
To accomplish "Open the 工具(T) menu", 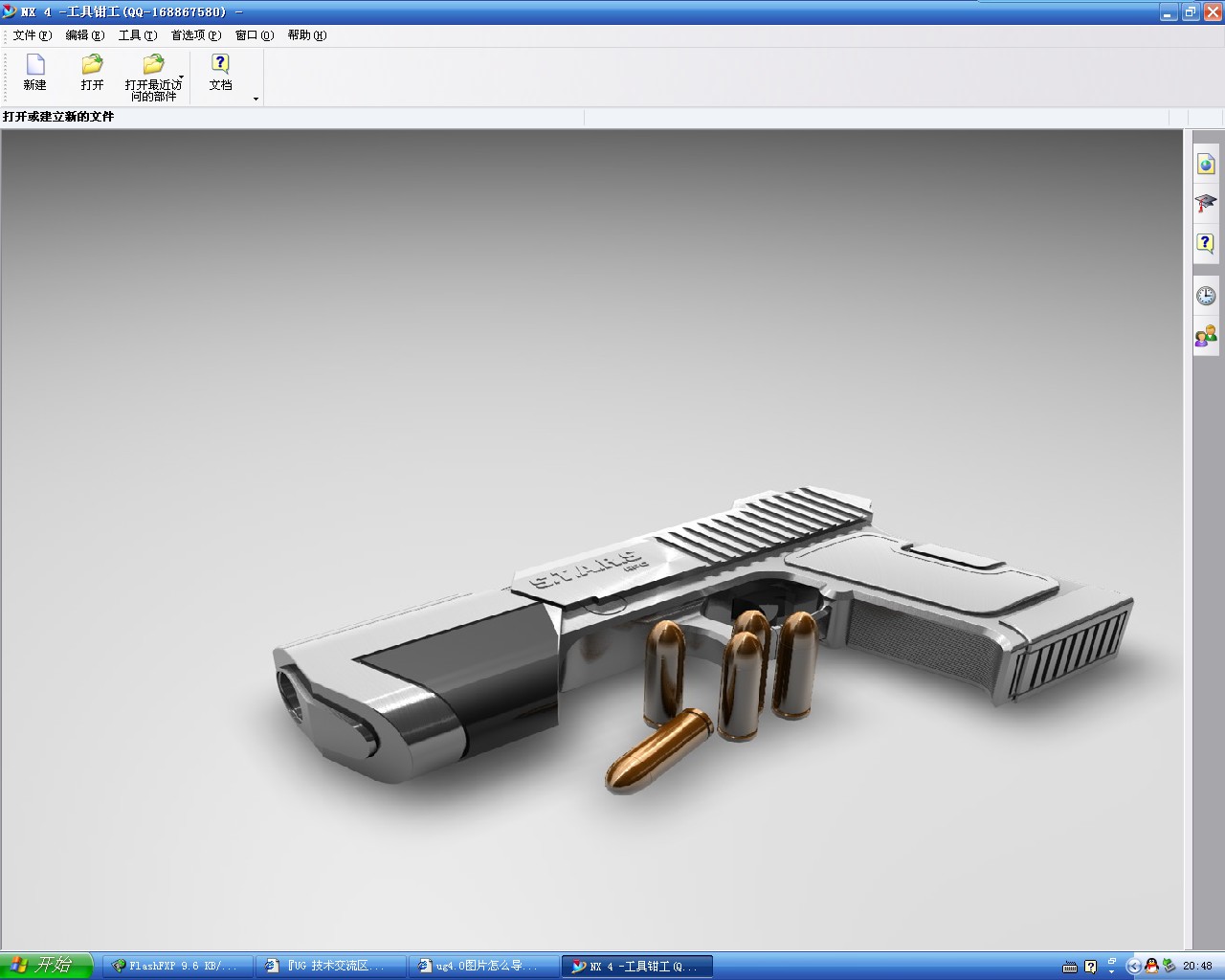I will tap(138, 35).
